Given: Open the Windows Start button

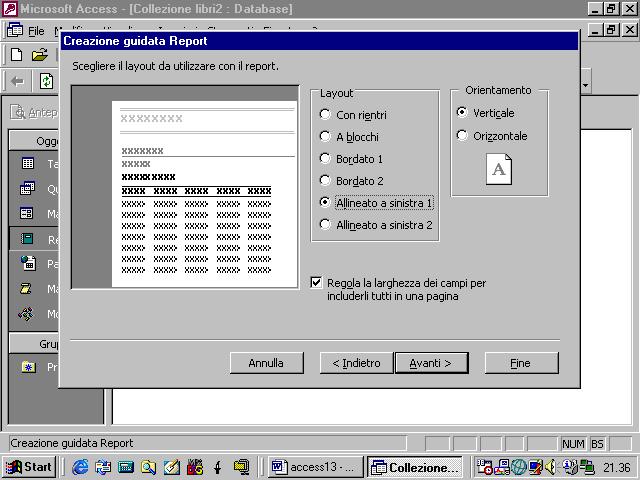Looking at the screenshot, I should pyautogui.click(x=29, y=467).
